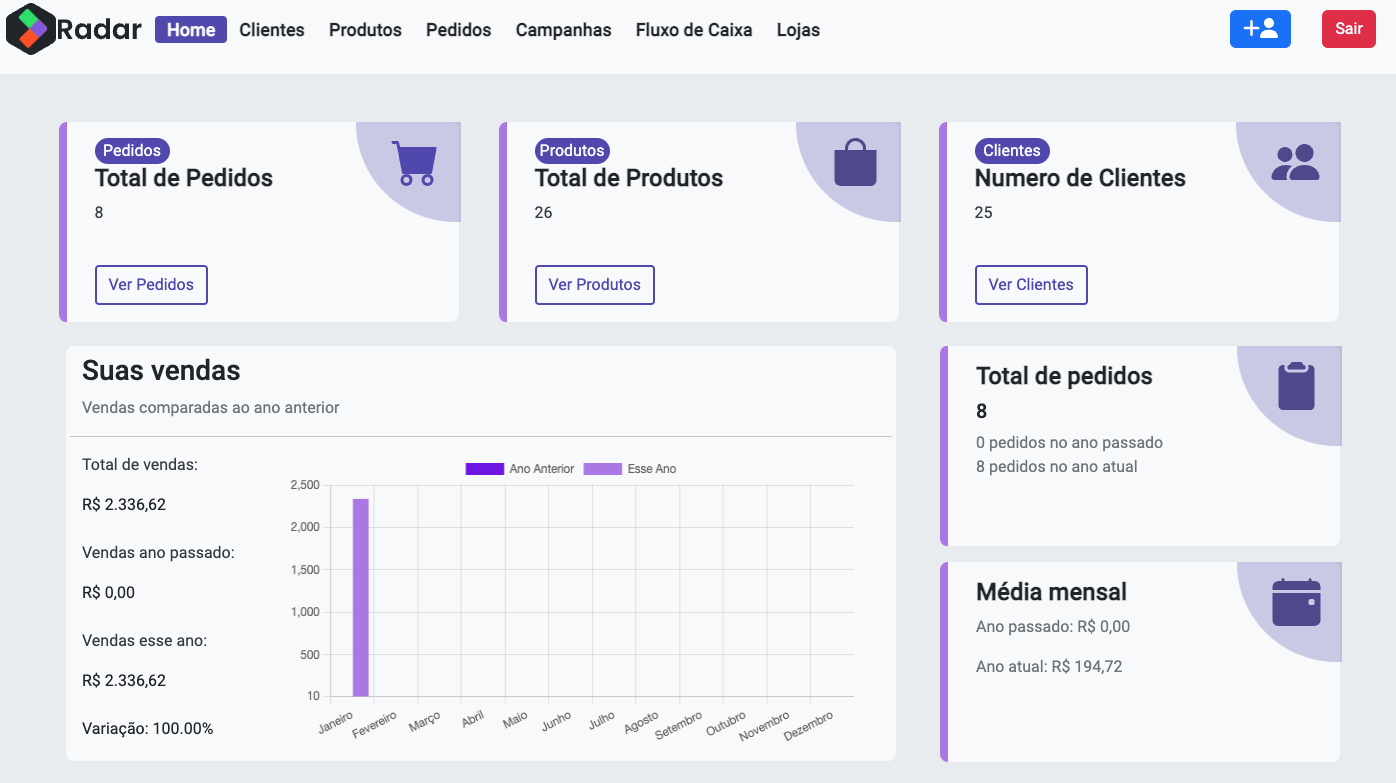Click the Sair button
Image resolution: width=1396 pixels, height=783 pixels.
pos(1348,29)
